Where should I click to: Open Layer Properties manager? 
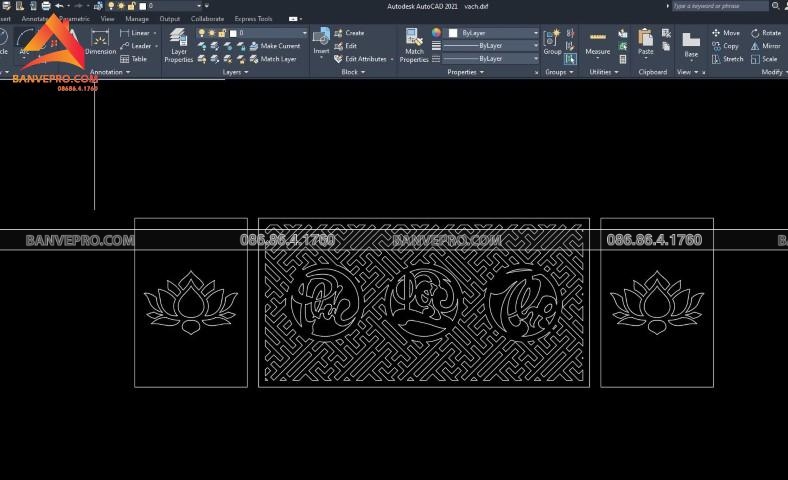178,45
